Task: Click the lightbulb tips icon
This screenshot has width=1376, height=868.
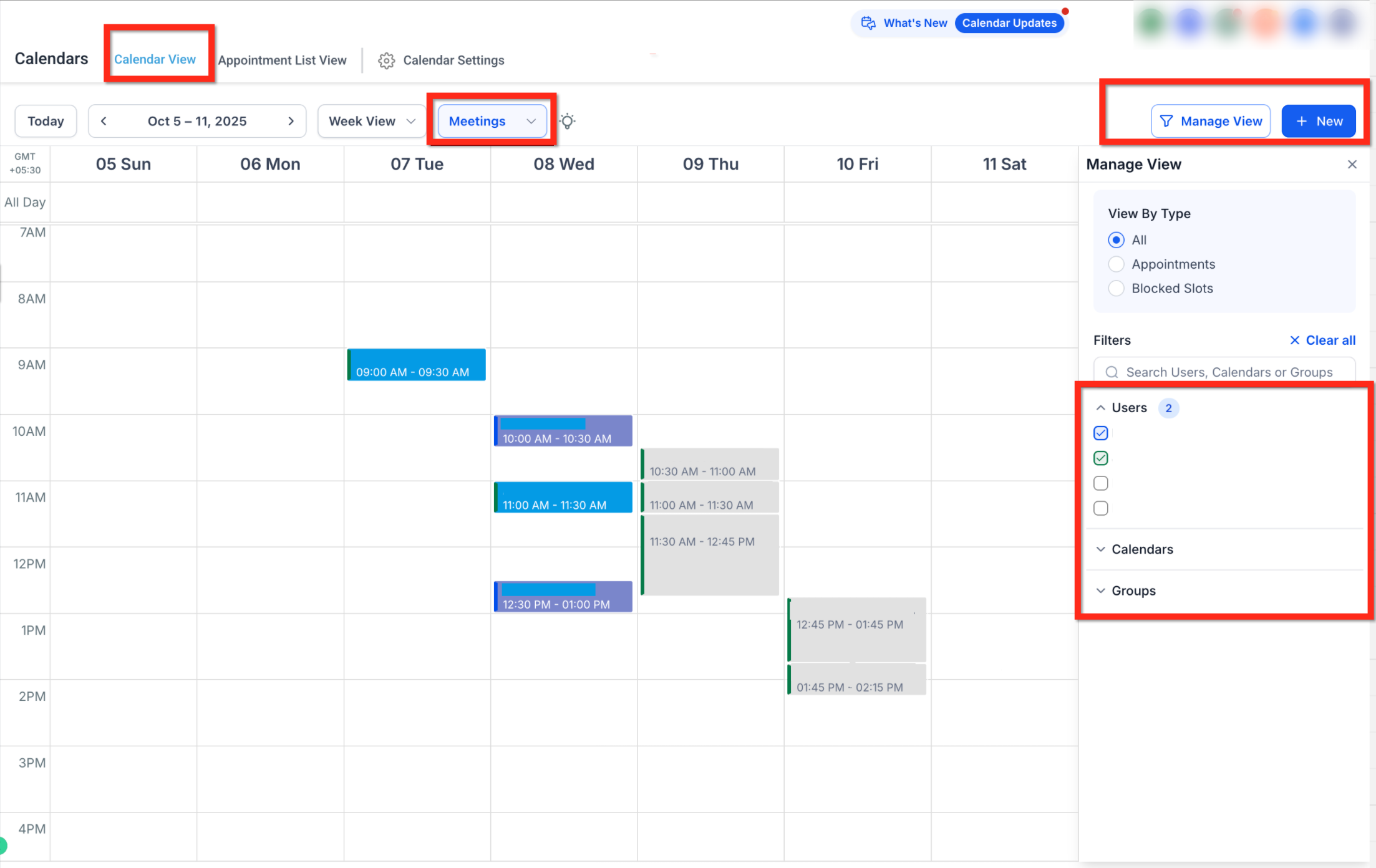Action: (567, 121)
